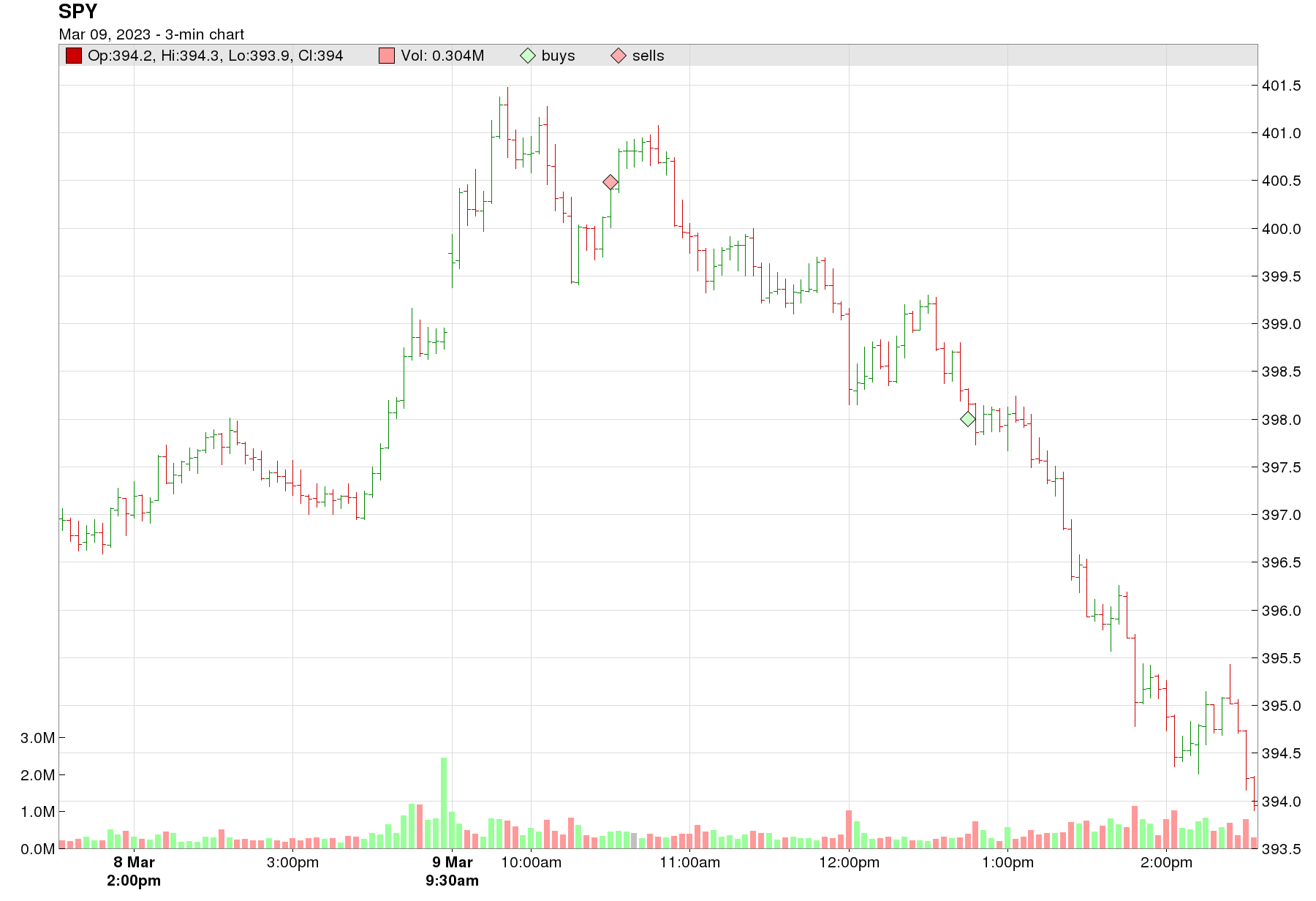Click the 3:00pm time axis label
Screen dimensions: 1316x901
tap(293, 862)
